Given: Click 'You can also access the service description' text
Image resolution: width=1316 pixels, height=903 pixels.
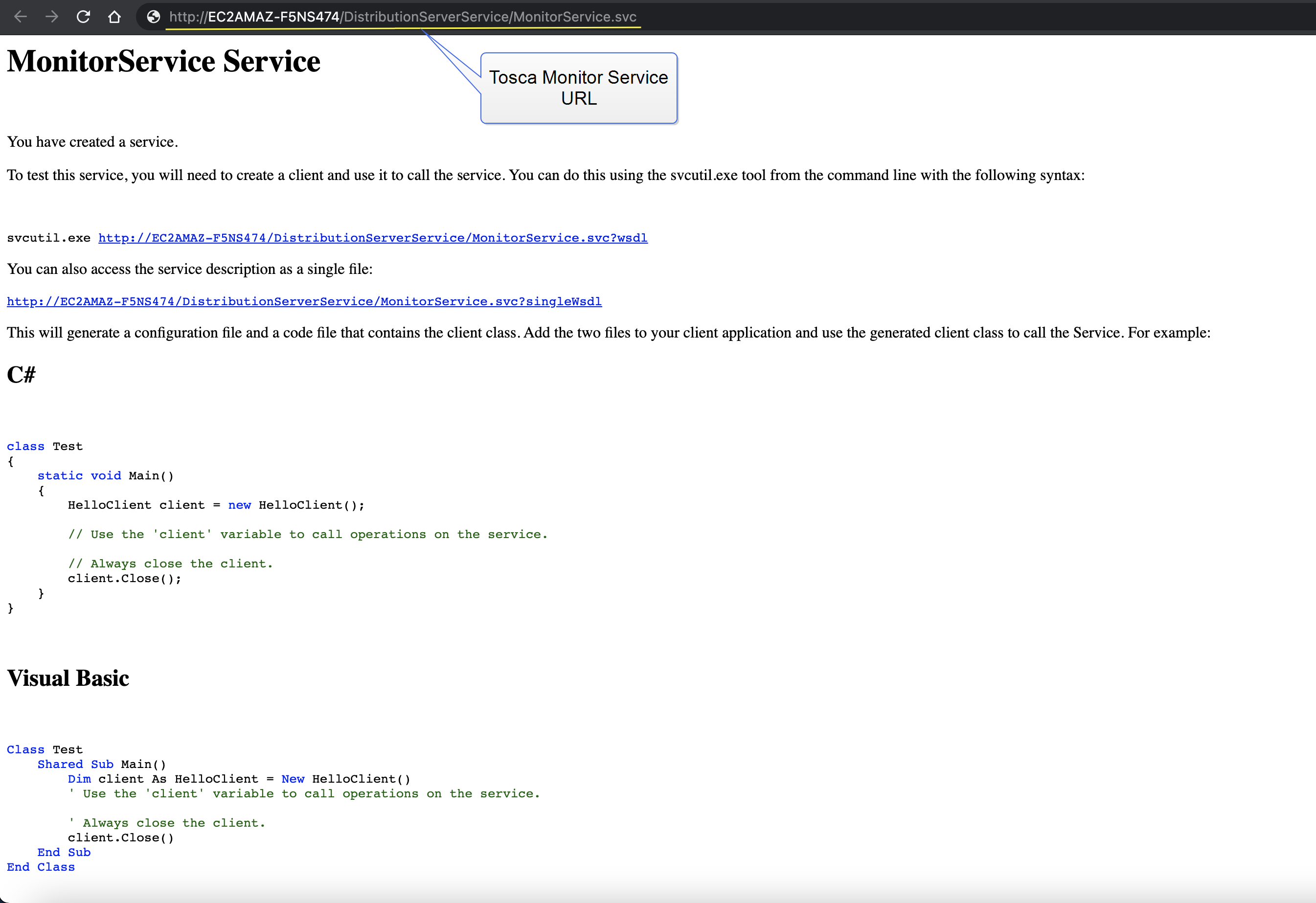Looking at the screenshot, I should click(x=190, y=269).
